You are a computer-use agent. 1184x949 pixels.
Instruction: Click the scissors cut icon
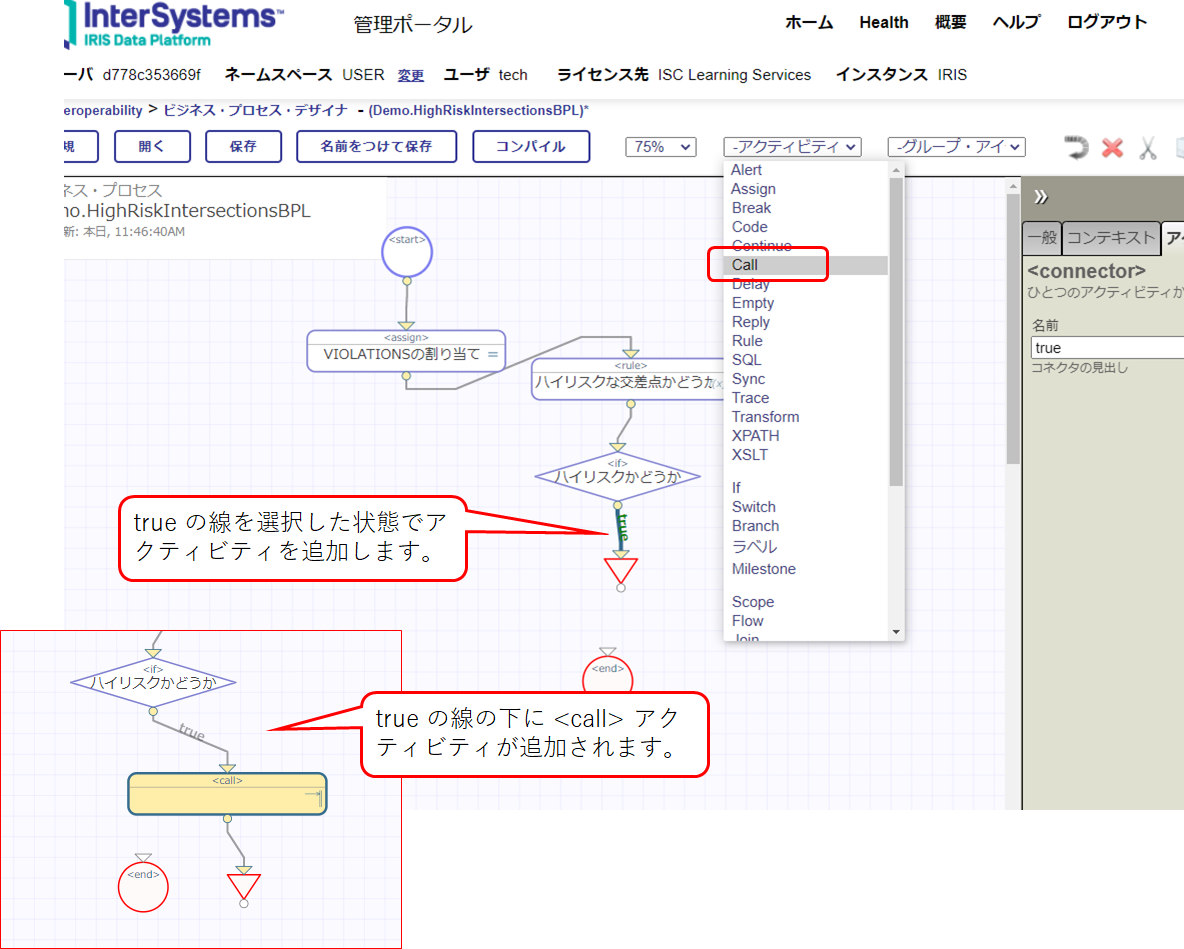click(x=1147, y=148)
